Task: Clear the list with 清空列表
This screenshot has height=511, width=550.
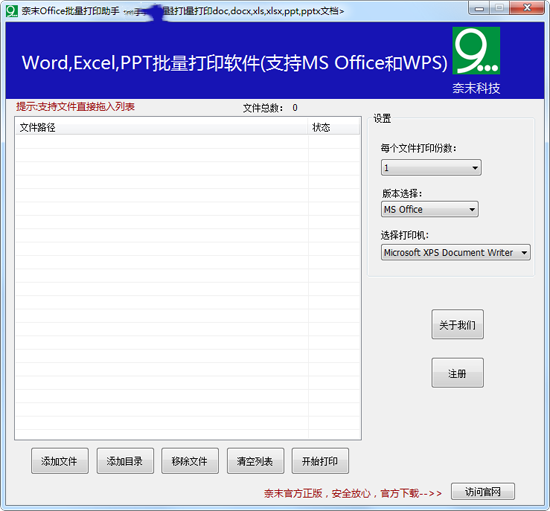Action: click(255, 461)
